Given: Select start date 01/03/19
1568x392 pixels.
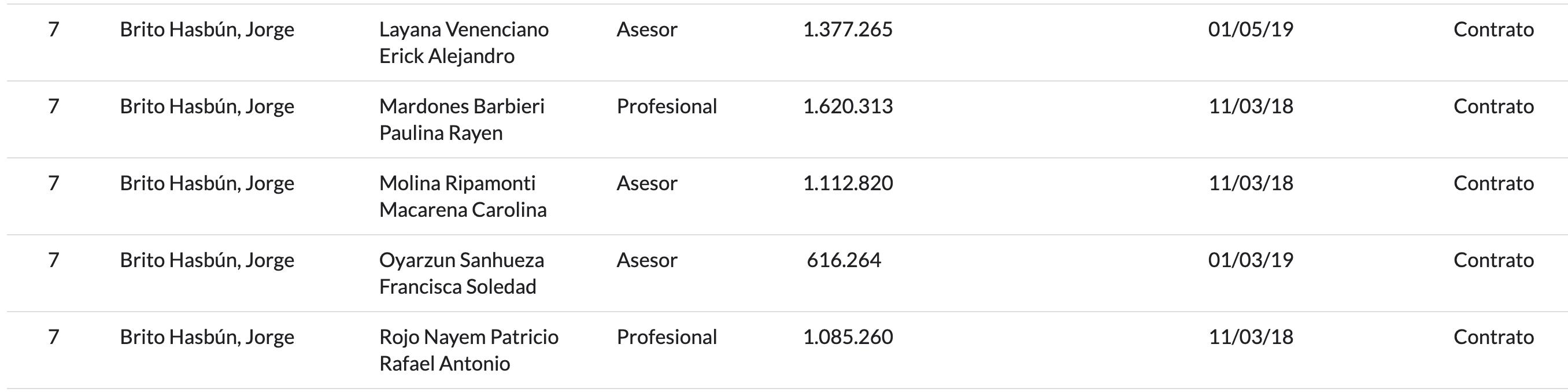Looking at the screenshot, I should [x=1251, y=260].
